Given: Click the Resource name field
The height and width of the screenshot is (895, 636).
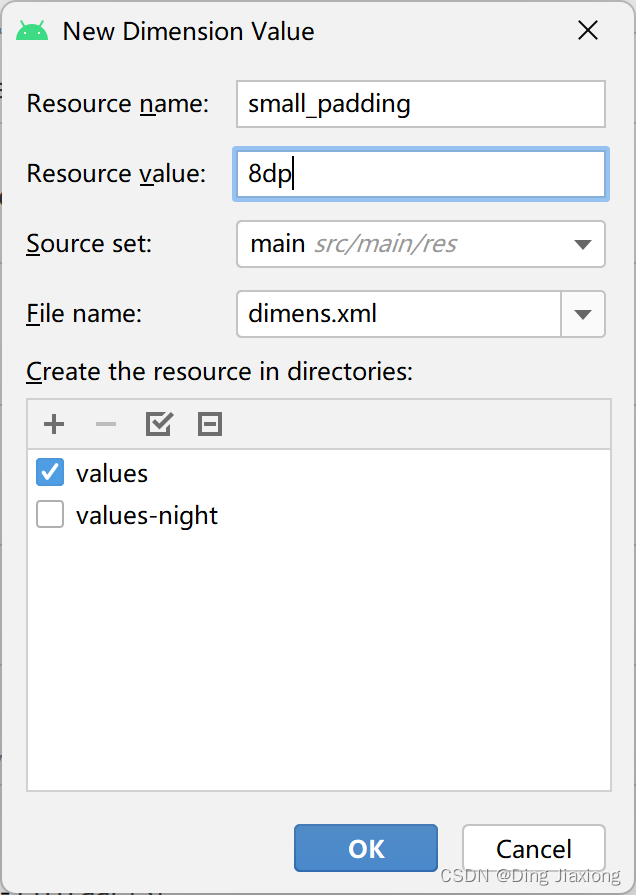Looking at the screenshot, I should [421, 104].
